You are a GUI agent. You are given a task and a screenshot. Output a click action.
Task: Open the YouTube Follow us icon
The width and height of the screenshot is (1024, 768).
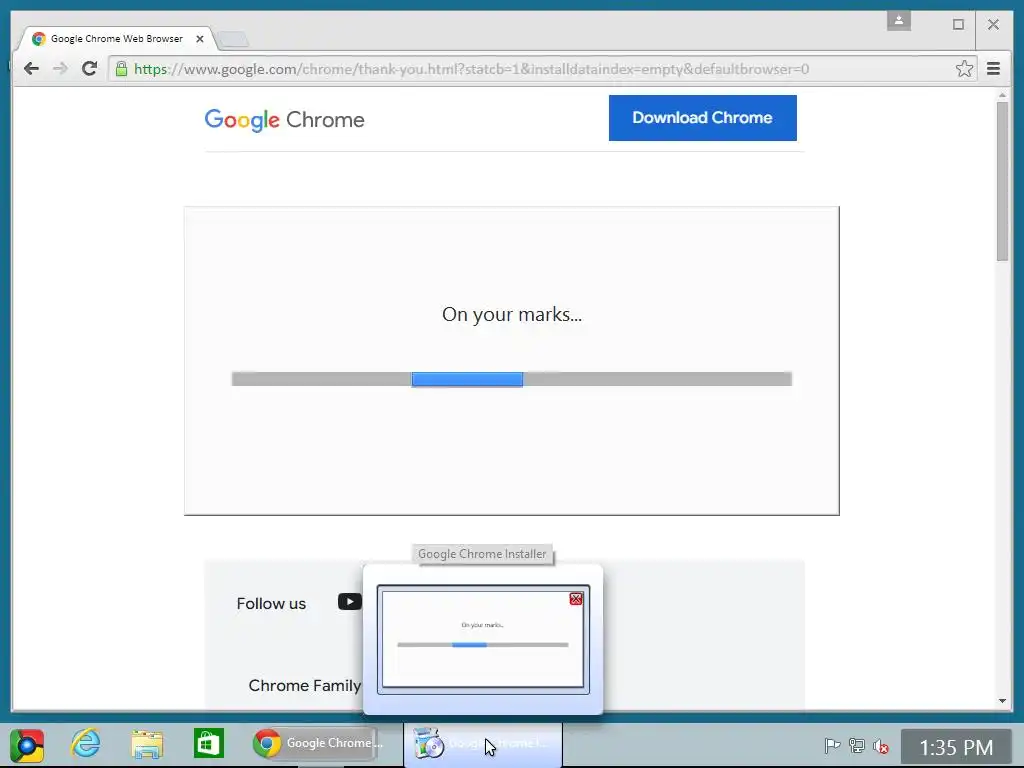[x=349, y=601]
